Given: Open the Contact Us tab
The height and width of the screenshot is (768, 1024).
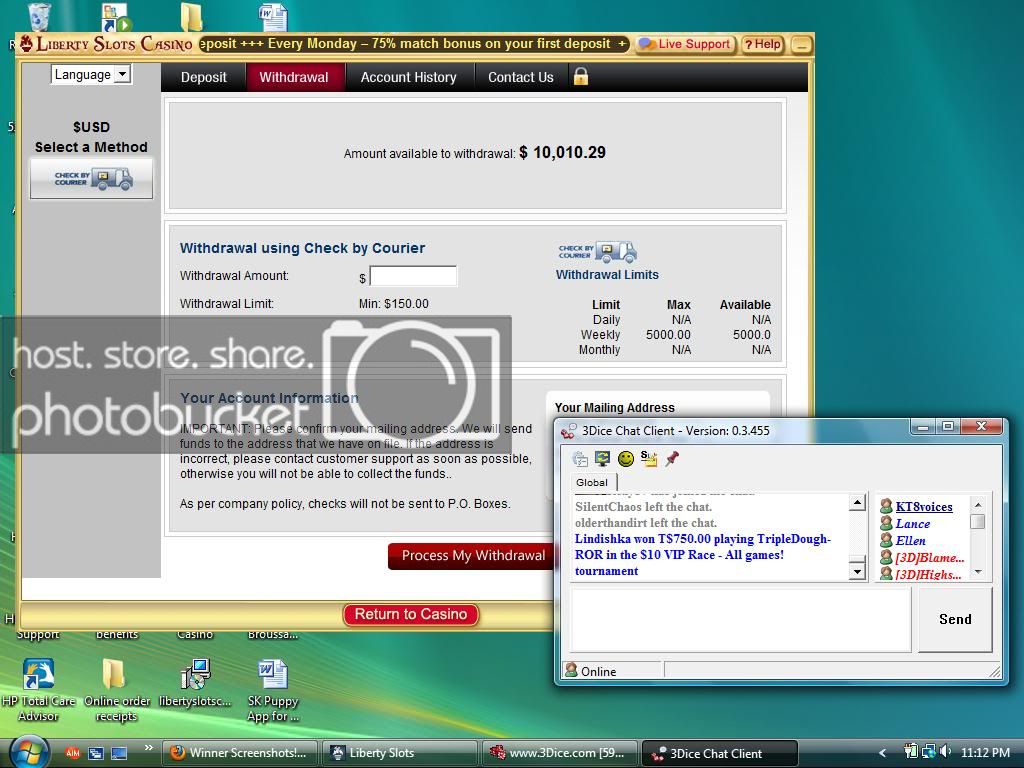Looking at the screenshot, I should pyautogui.click(x=520, y=77).
